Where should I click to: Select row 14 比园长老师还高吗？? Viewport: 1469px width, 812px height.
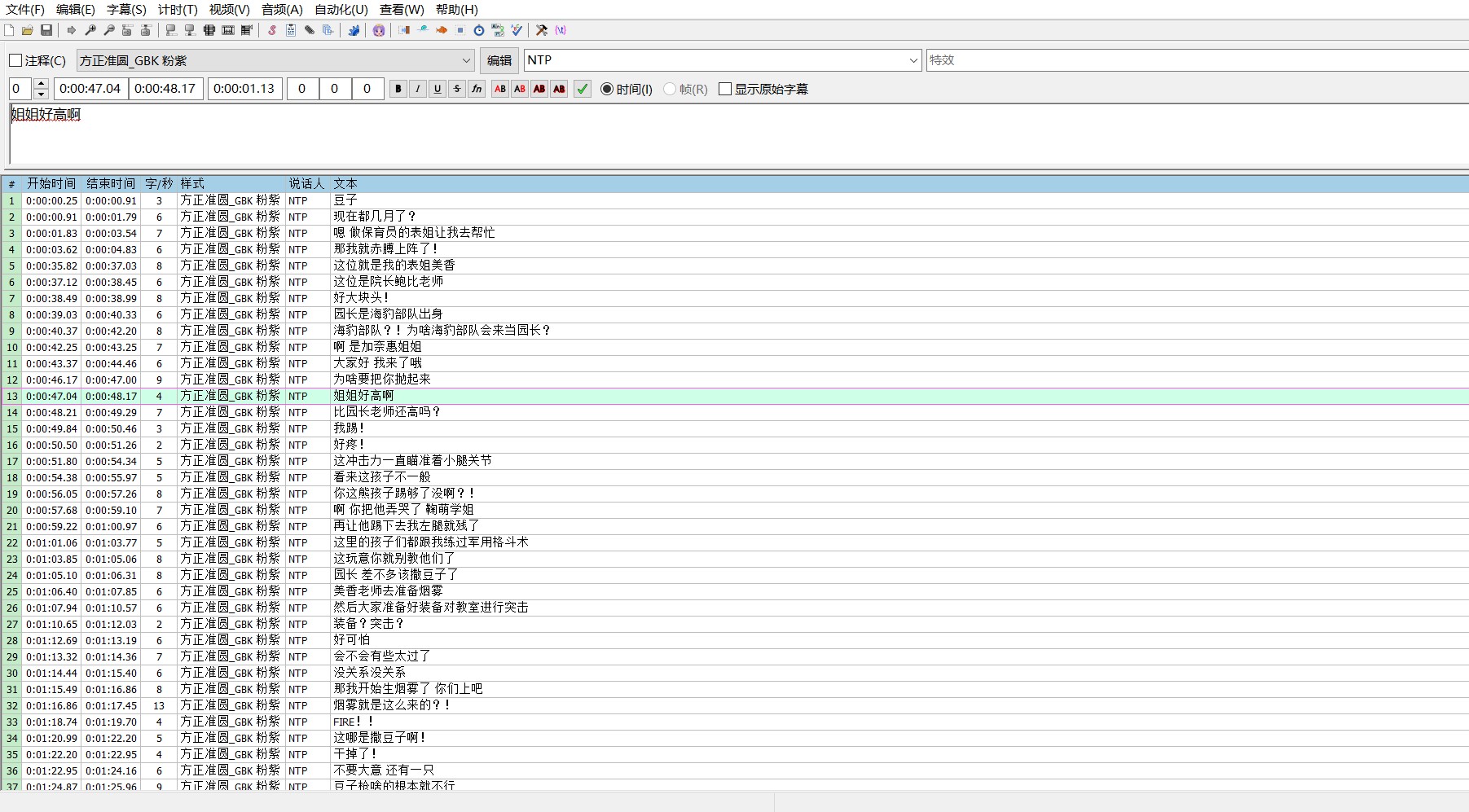tap(735, 412)
